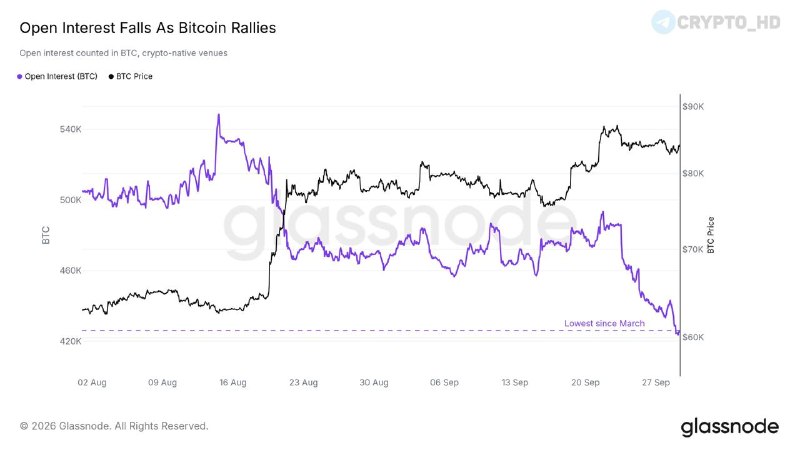This screenshot has height=450, width=800.
Task: Click the CRYPTO_HD watermark text
Action: pyautogui.click(x=729, y=22)
